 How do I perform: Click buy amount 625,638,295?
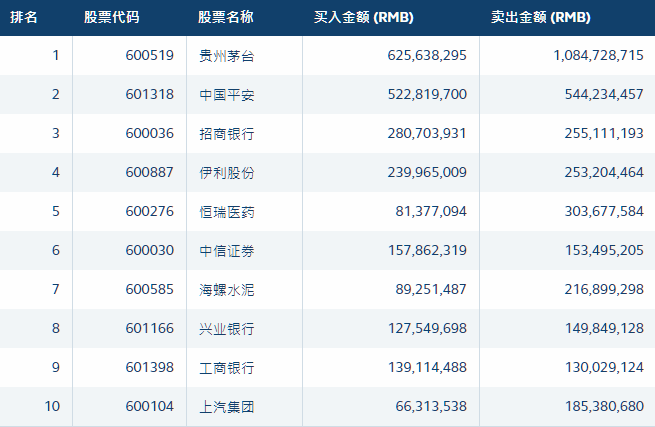pos(427,55)
